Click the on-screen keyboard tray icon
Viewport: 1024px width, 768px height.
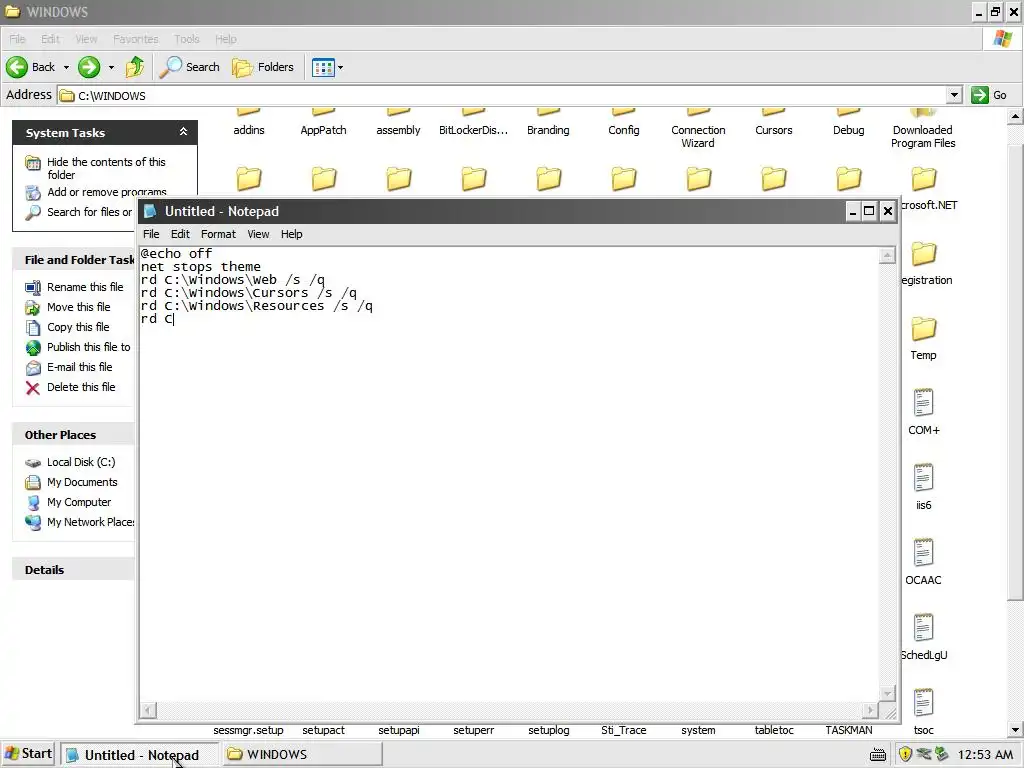coord(878,755)
